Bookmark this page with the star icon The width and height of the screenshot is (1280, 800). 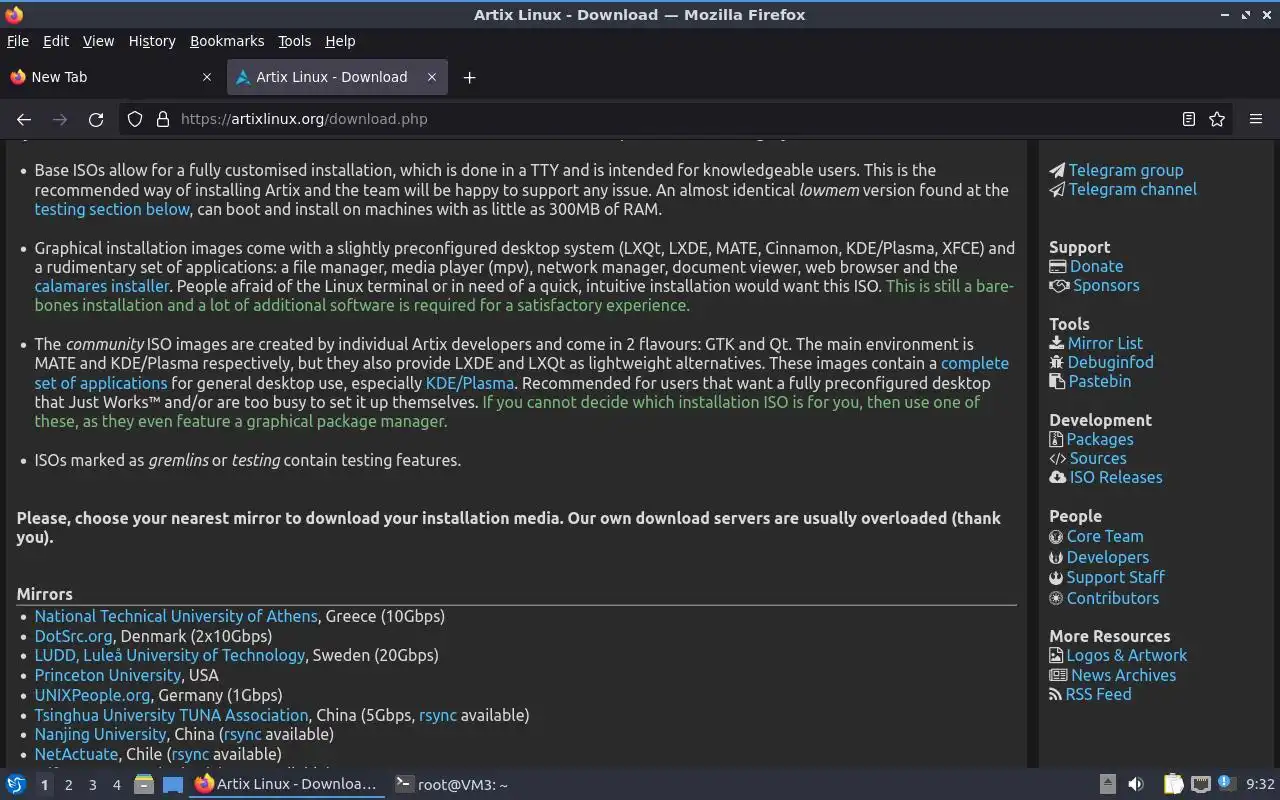[1217, 119]
